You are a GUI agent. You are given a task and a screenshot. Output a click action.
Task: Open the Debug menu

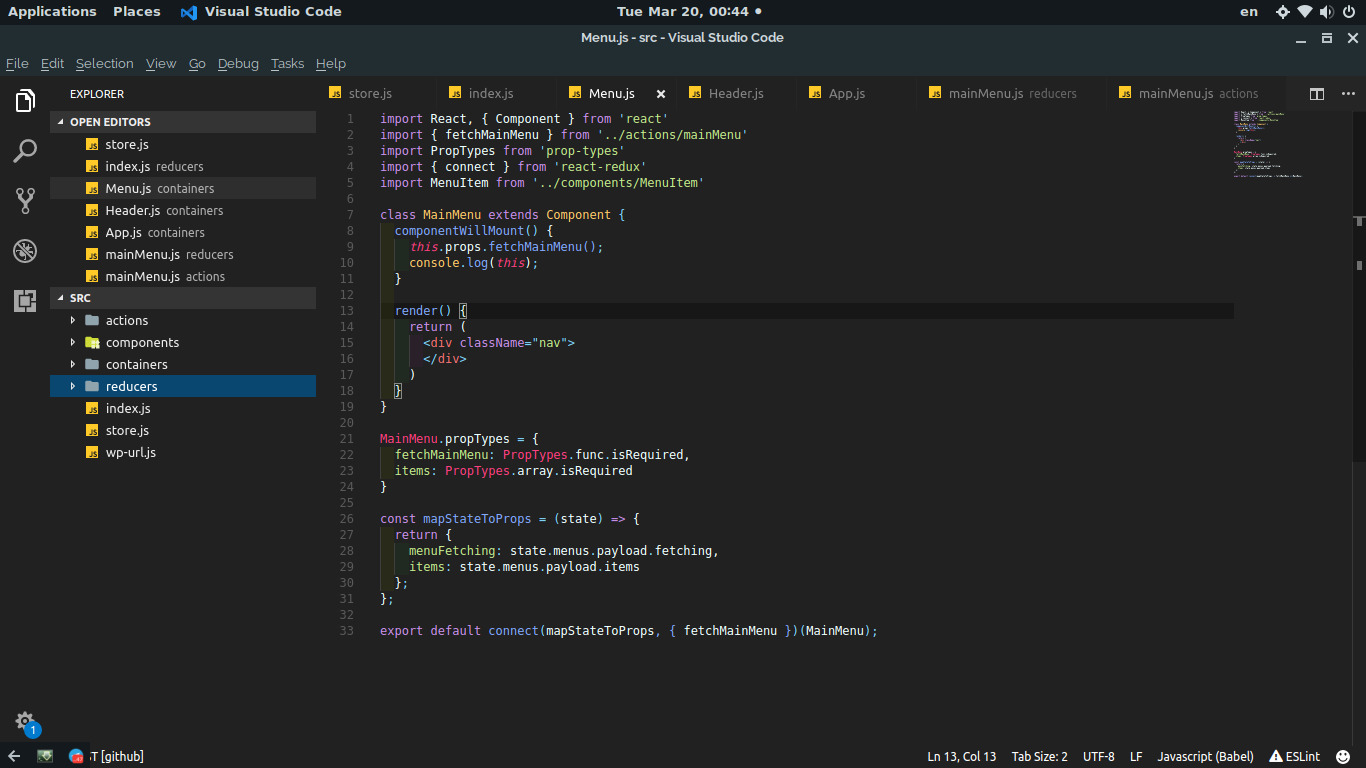pyautogui.click(x=238, y=63)
